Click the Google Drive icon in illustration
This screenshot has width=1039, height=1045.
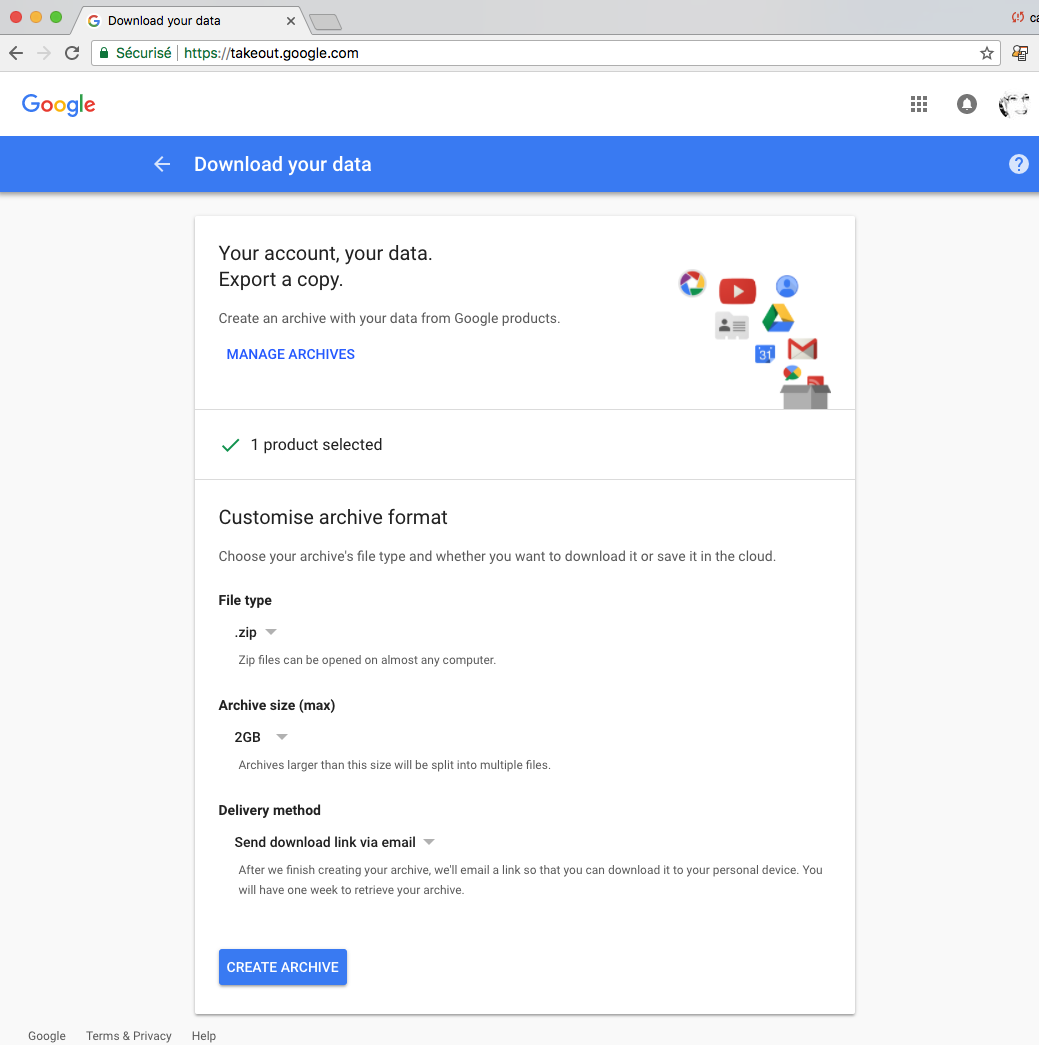[x=778, y=318]
